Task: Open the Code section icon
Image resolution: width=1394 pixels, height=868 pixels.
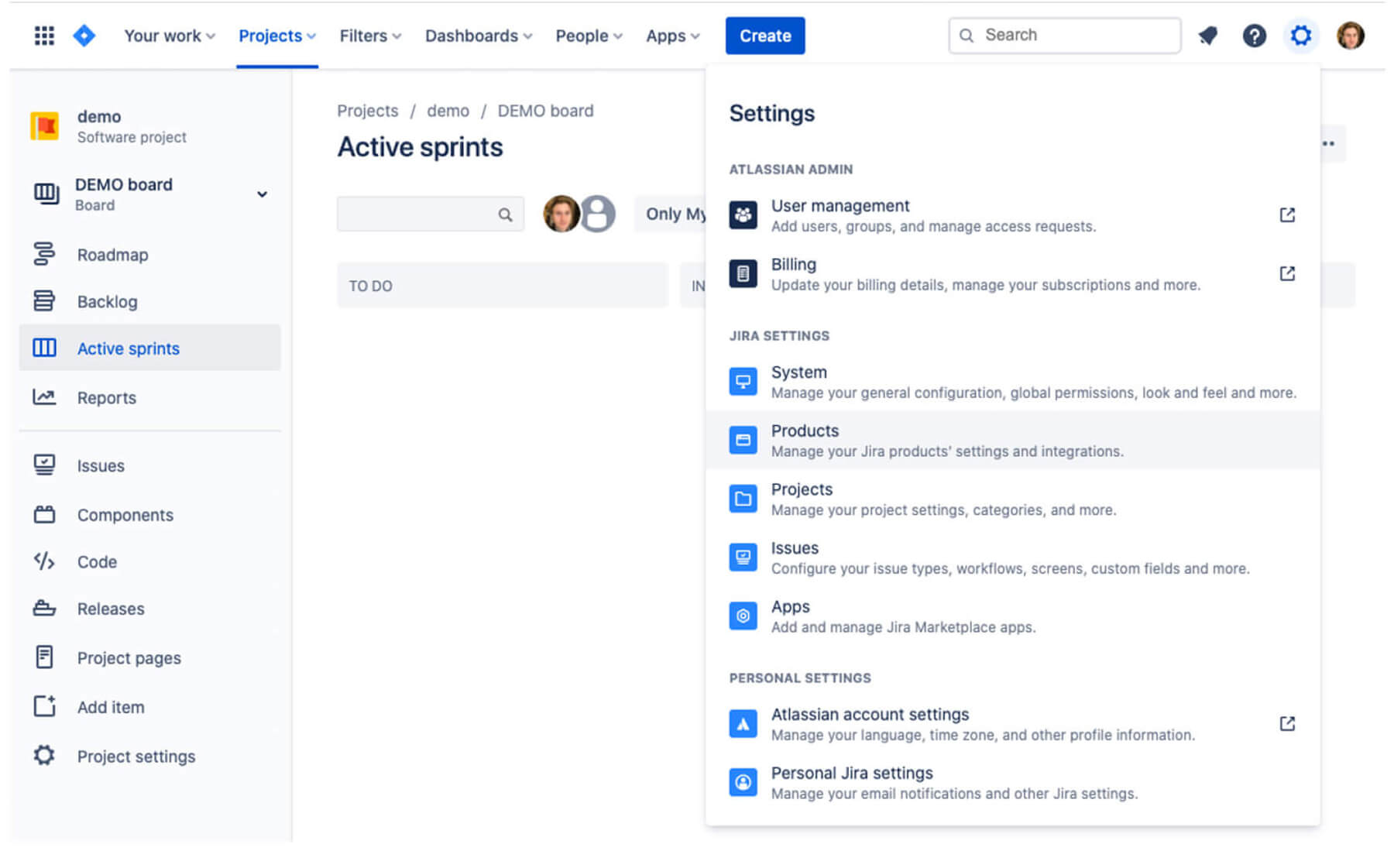Action: click(x=44, y=561)
